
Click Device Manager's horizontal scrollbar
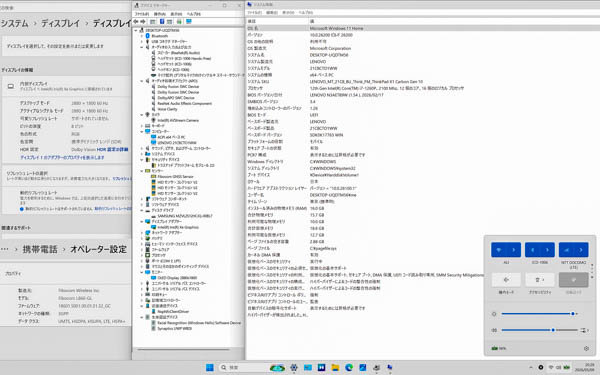[183, 349]
